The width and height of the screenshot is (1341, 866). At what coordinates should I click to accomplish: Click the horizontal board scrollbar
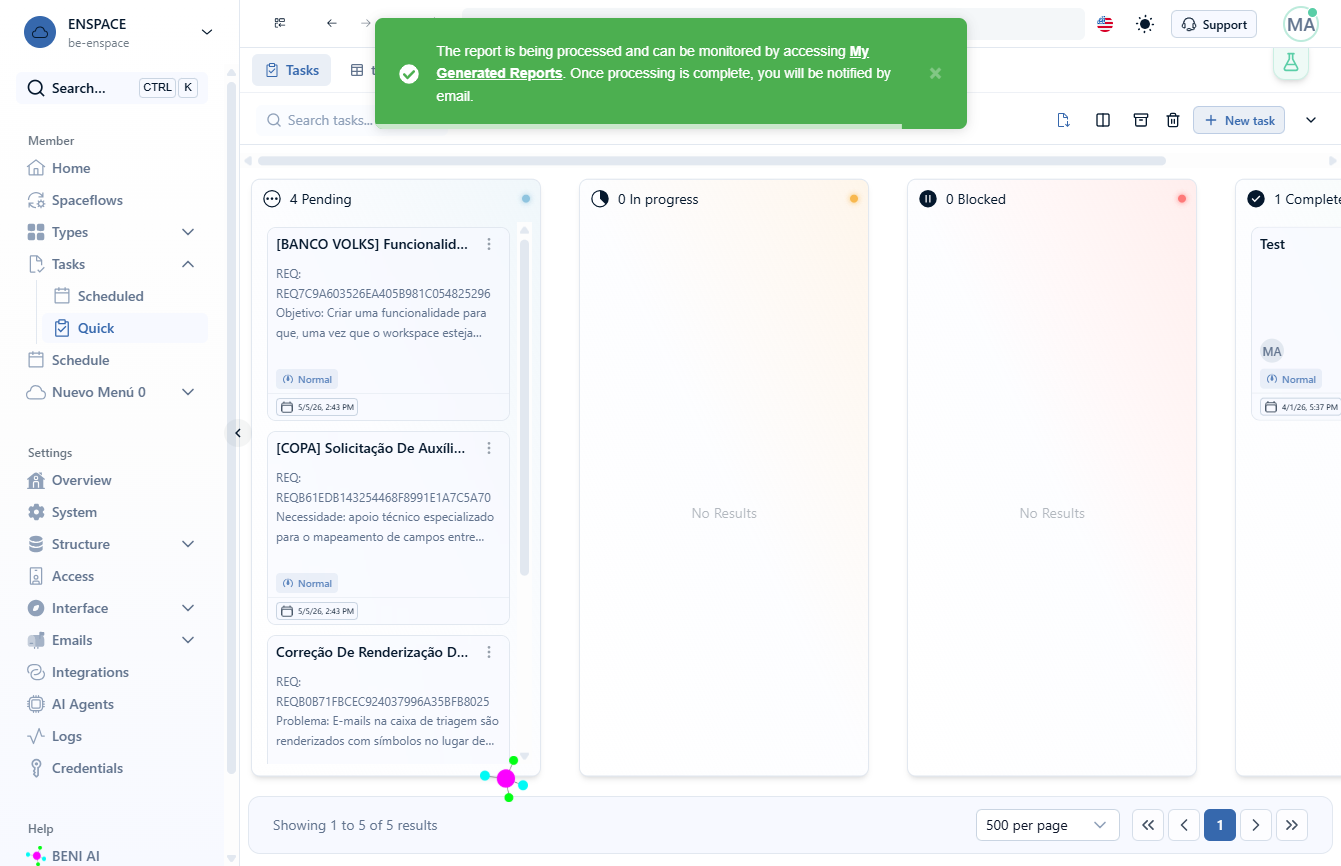pos(712,160)
